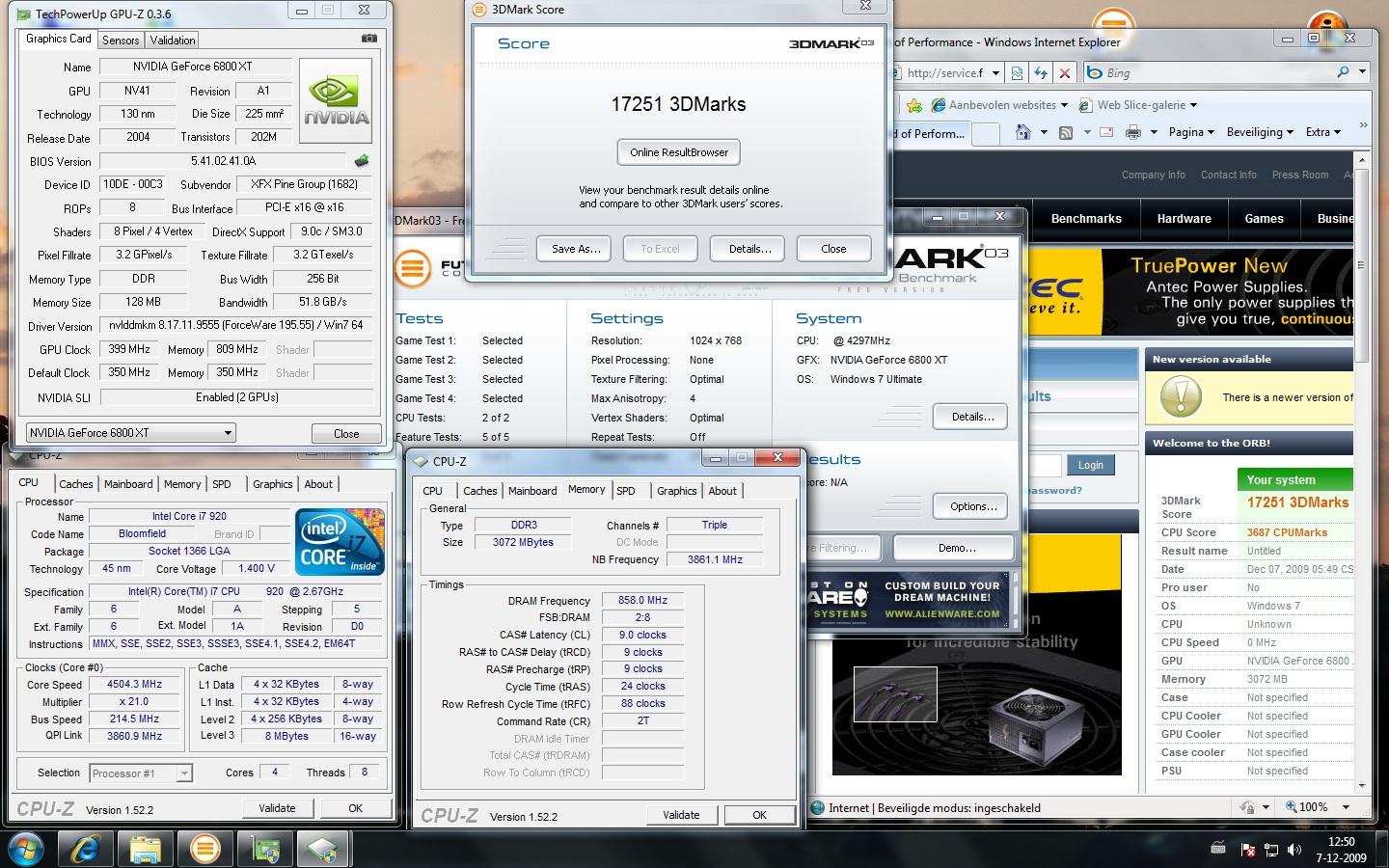
Task: Click the read mail icon in IE
Action: (1106, 132)
